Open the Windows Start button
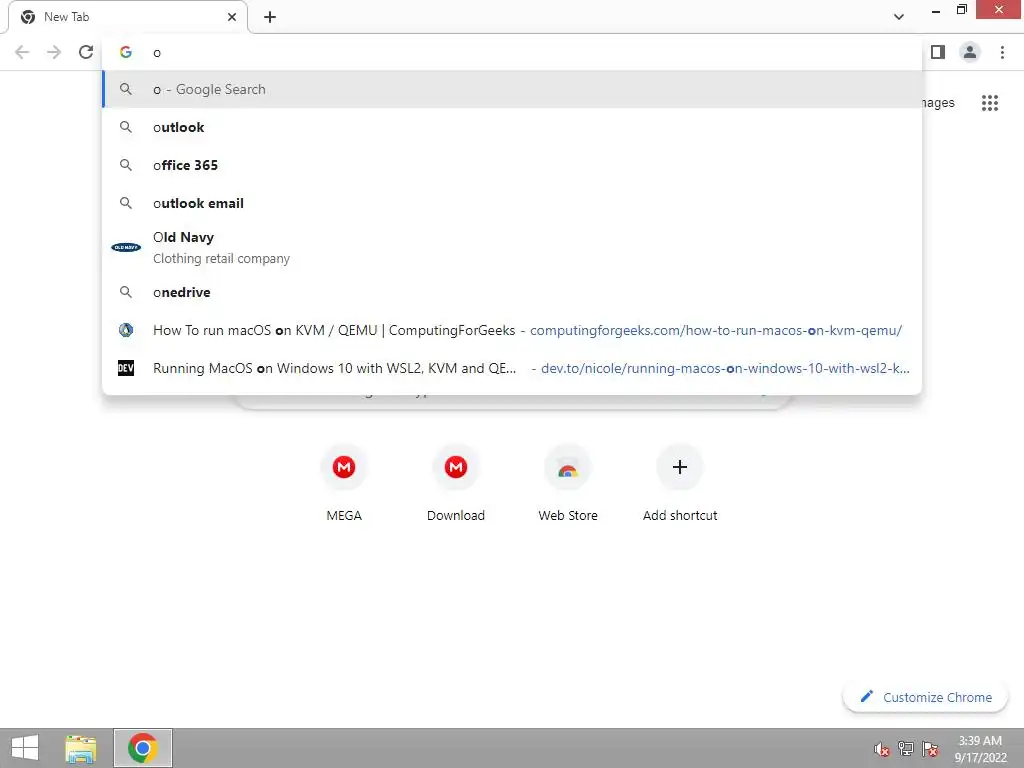 point(25,748)
